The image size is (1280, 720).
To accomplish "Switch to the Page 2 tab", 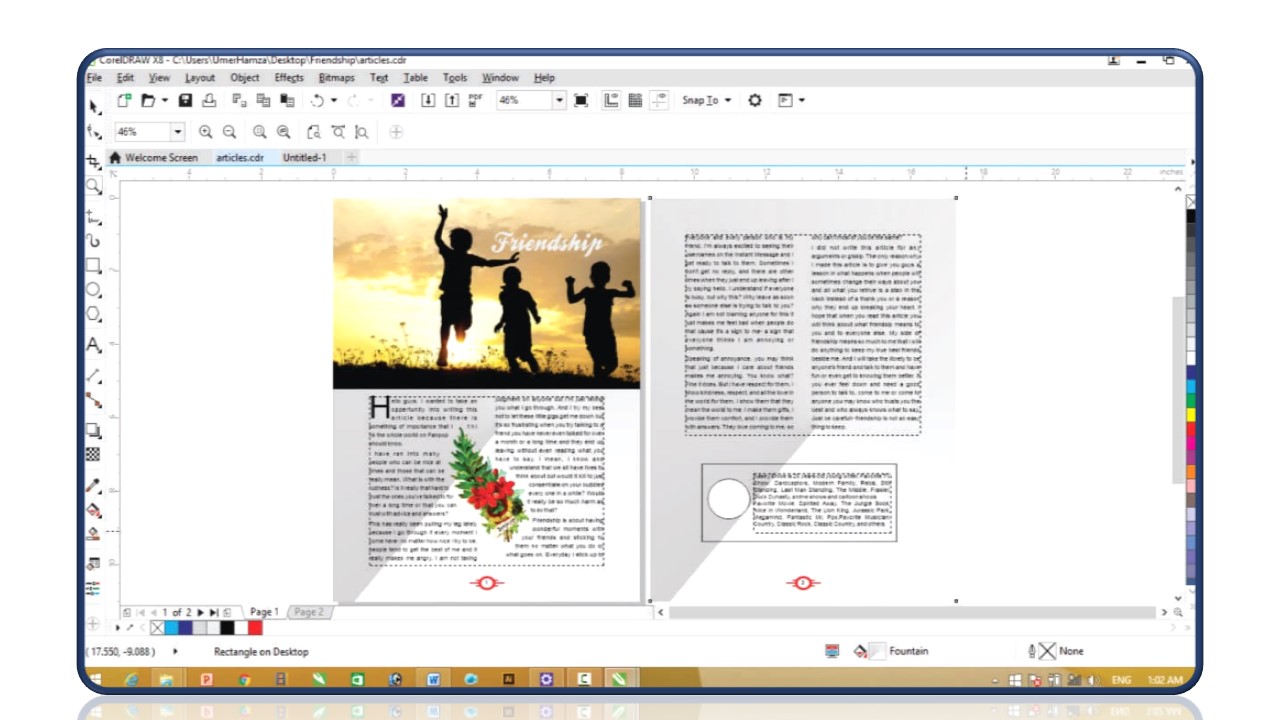I will click(308, 611).
